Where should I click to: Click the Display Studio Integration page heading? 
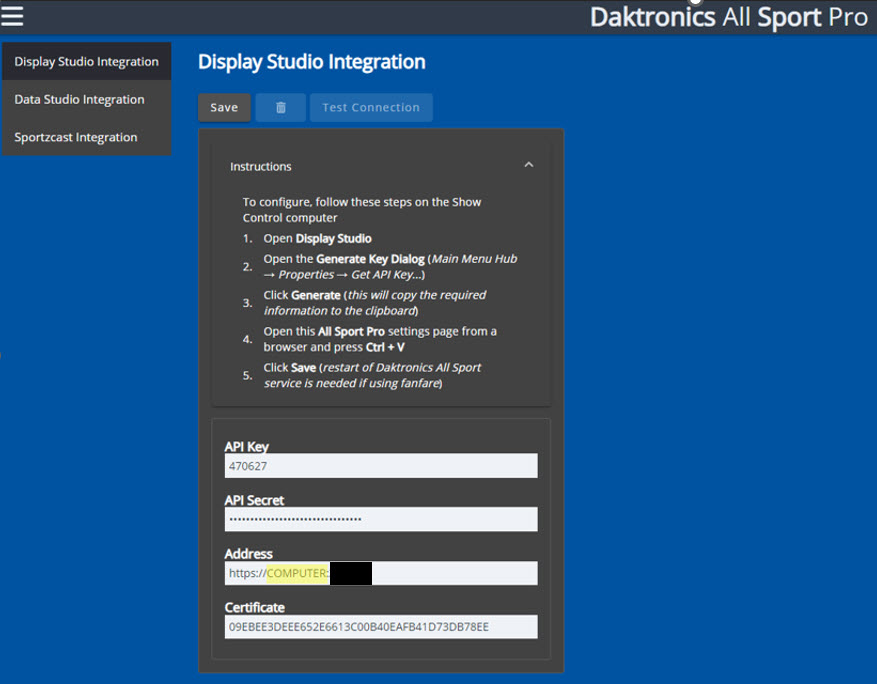click(312, 62)
